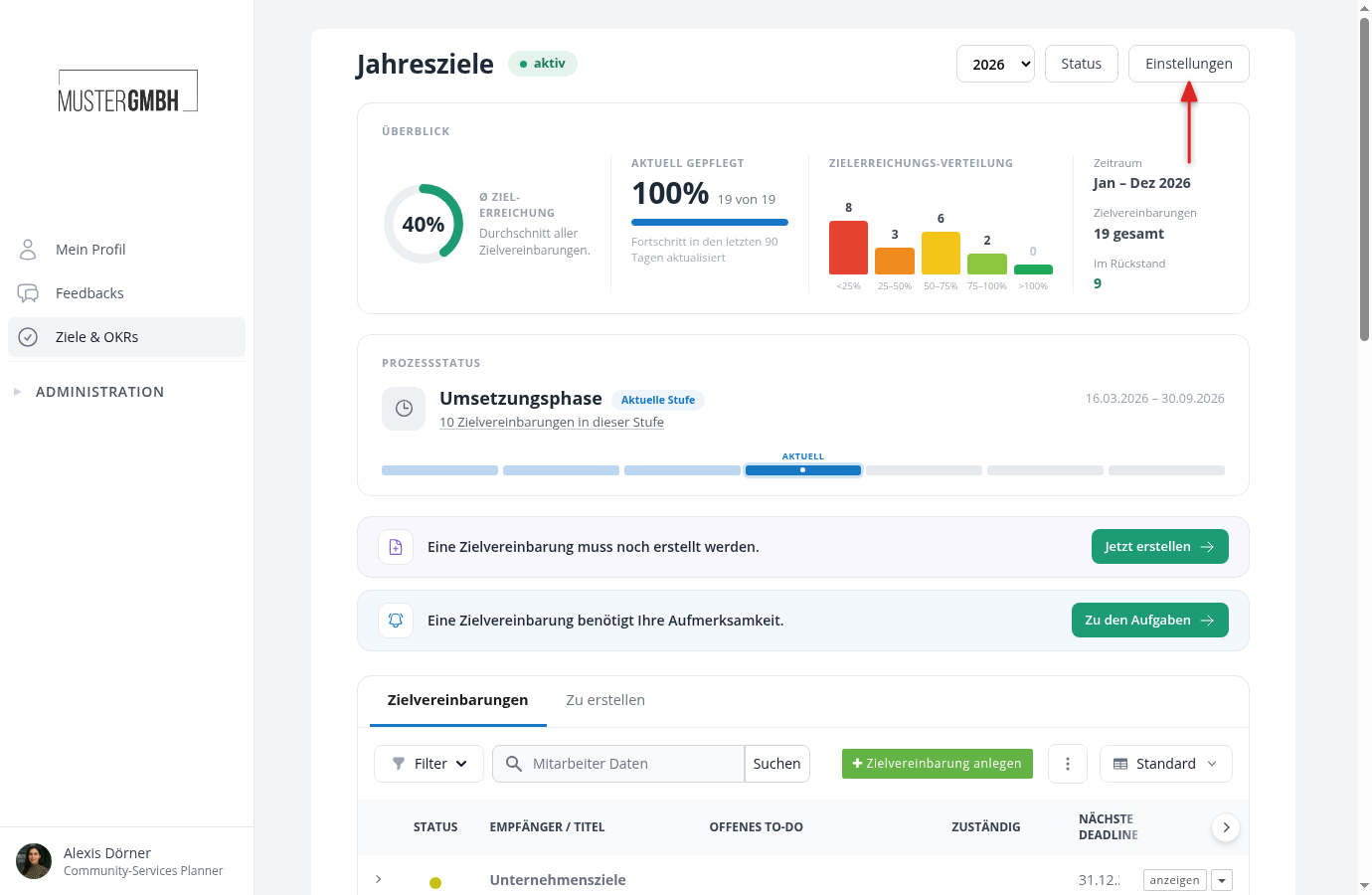Click the EMPFÄNGER / TITEL column header
This screenshot has height=895, width=1372.
(547, 827)
